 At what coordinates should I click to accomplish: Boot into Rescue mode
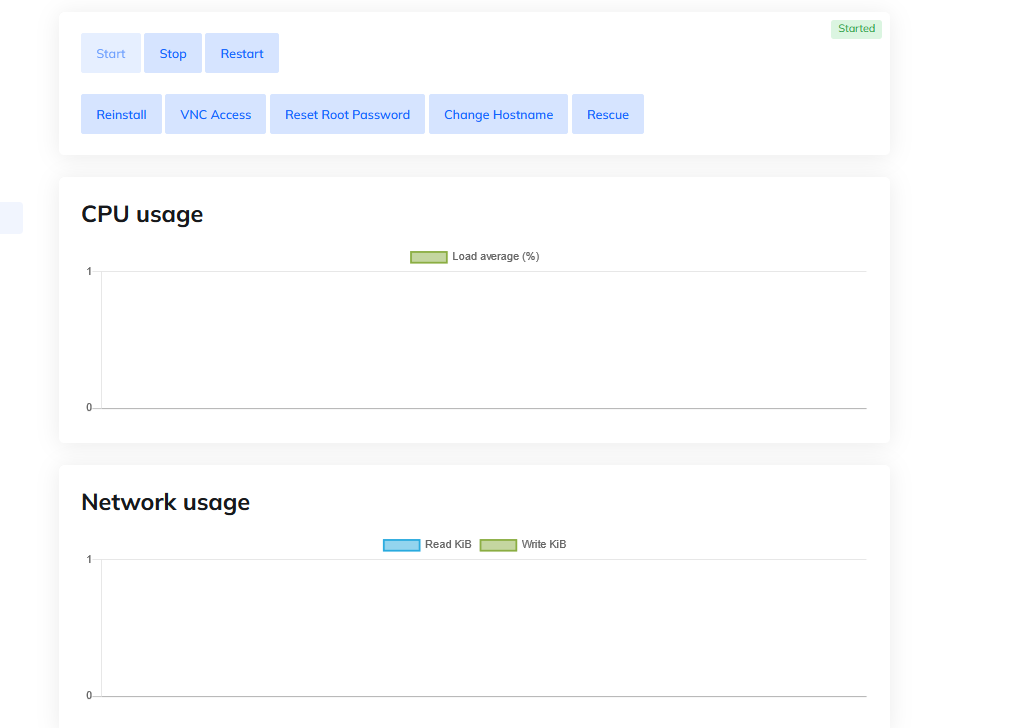click(608, 115)
